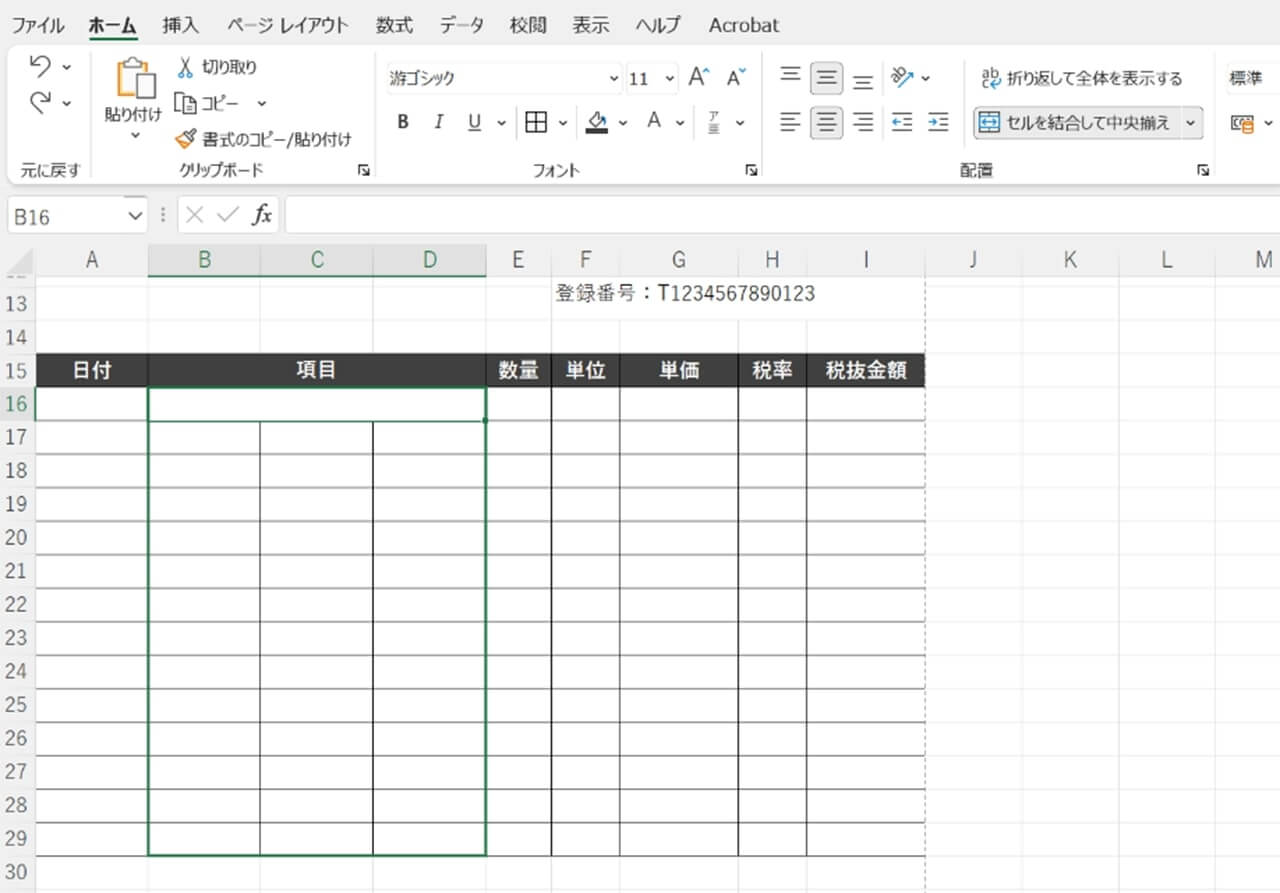This screenshot has height=893, width=1280.
Task: Open number format 標準 box
Action: (x=1253, y=78)
